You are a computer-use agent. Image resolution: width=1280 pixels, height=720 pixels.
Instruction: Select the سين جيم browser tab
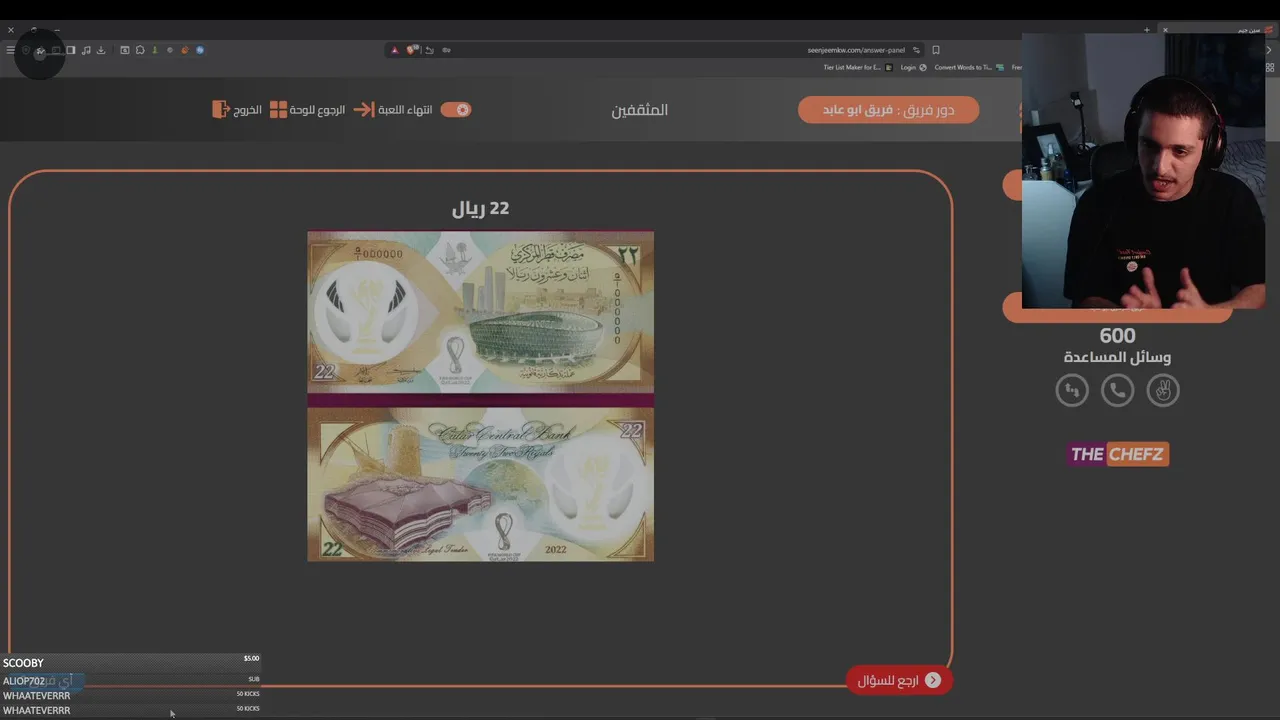(1218, 30)
